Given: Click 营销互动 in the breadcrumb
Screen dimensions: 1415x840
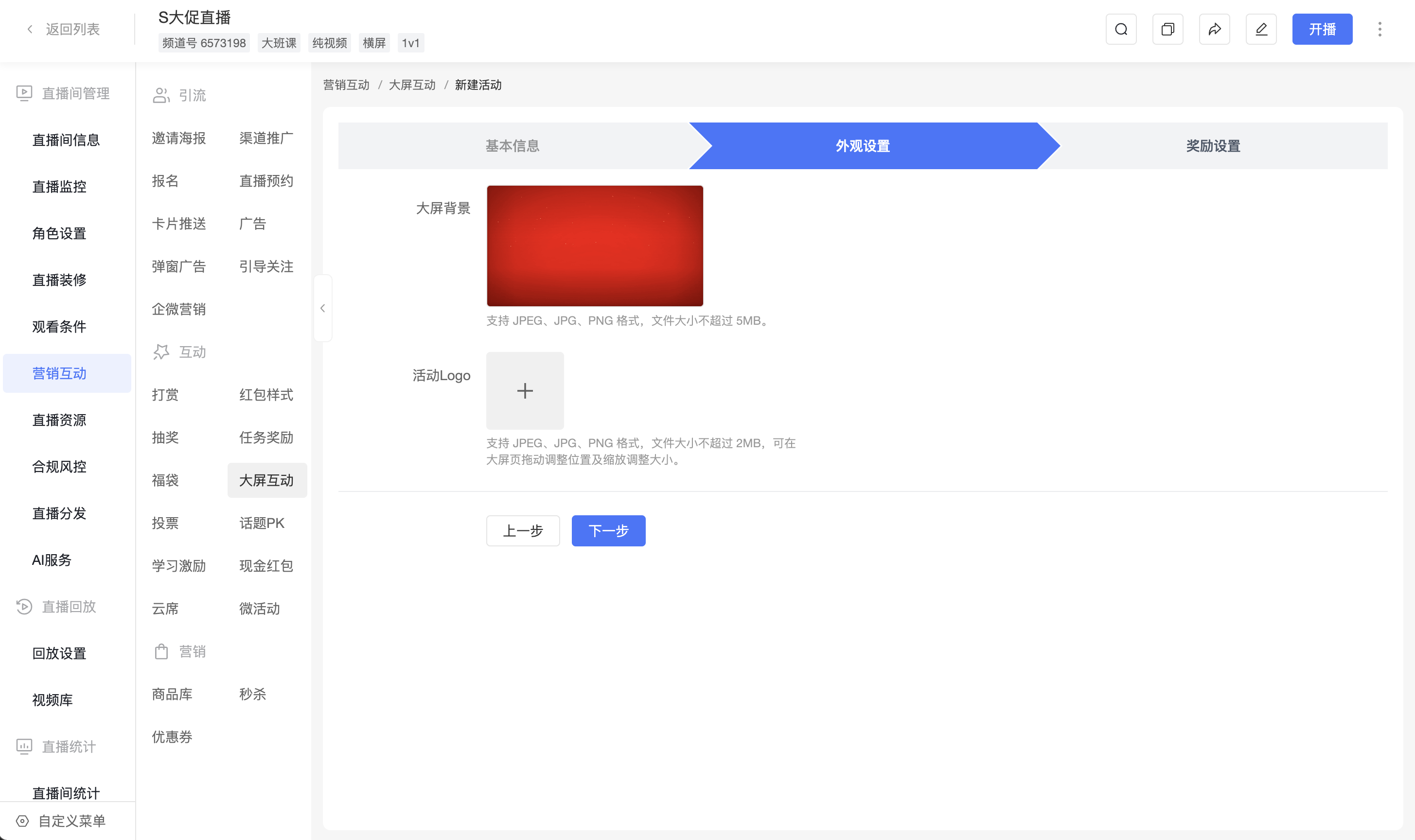Looking at the screenshot, I should pyautogui.click(x=346, y=85).
